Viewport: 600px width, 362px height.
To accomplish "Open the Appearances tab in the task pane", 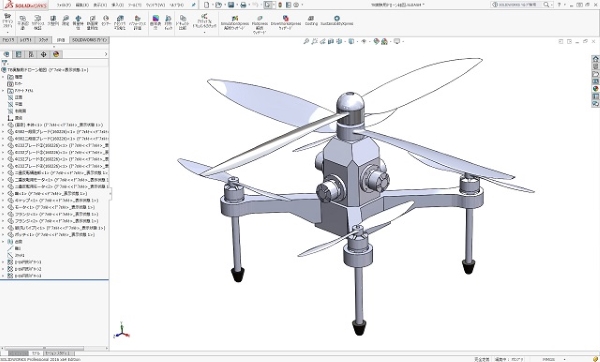I will [x=595, y=89].
